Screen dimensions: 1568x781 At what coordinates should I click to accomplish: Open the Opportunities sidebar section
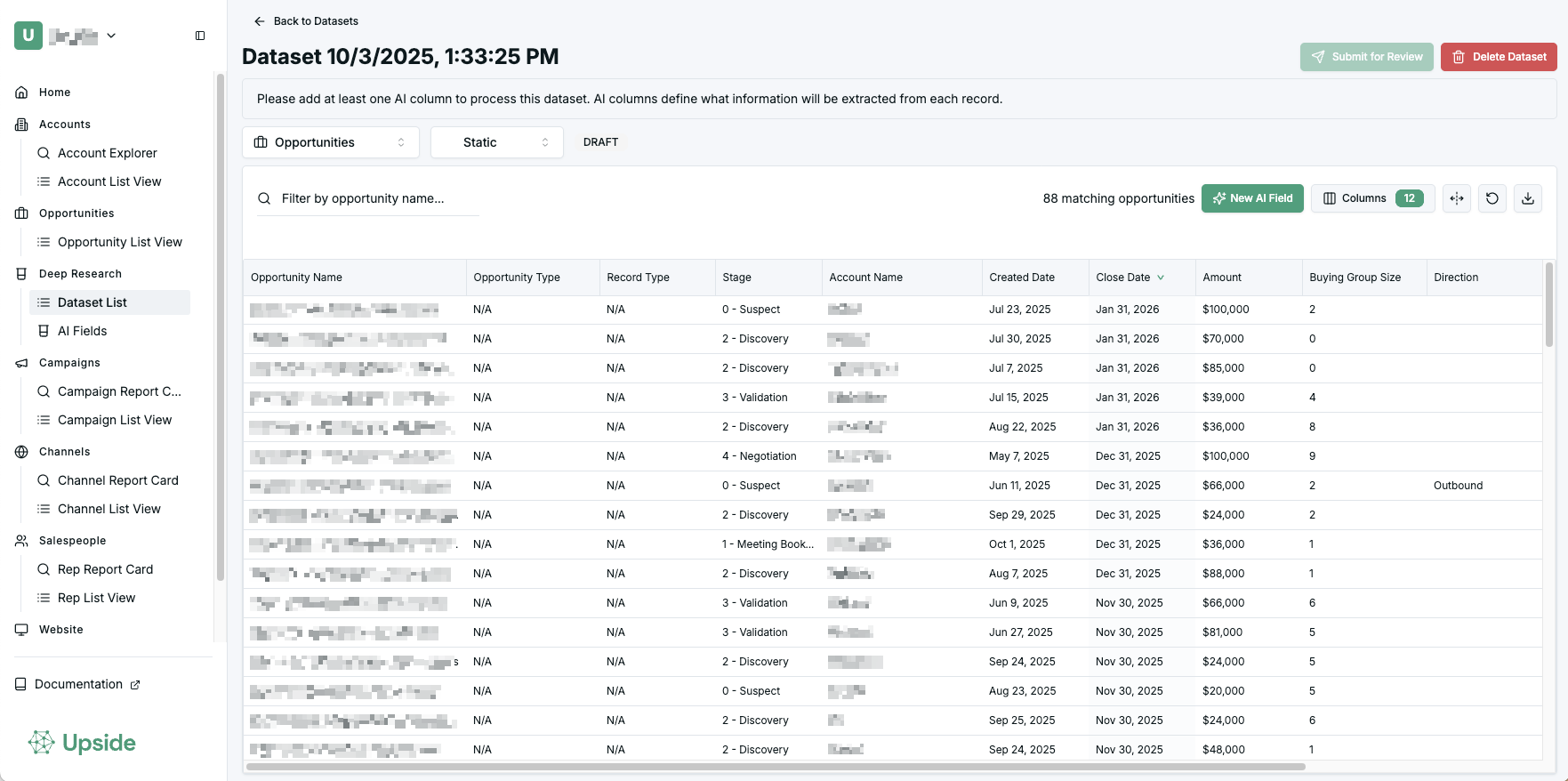[x=76, y=213]
